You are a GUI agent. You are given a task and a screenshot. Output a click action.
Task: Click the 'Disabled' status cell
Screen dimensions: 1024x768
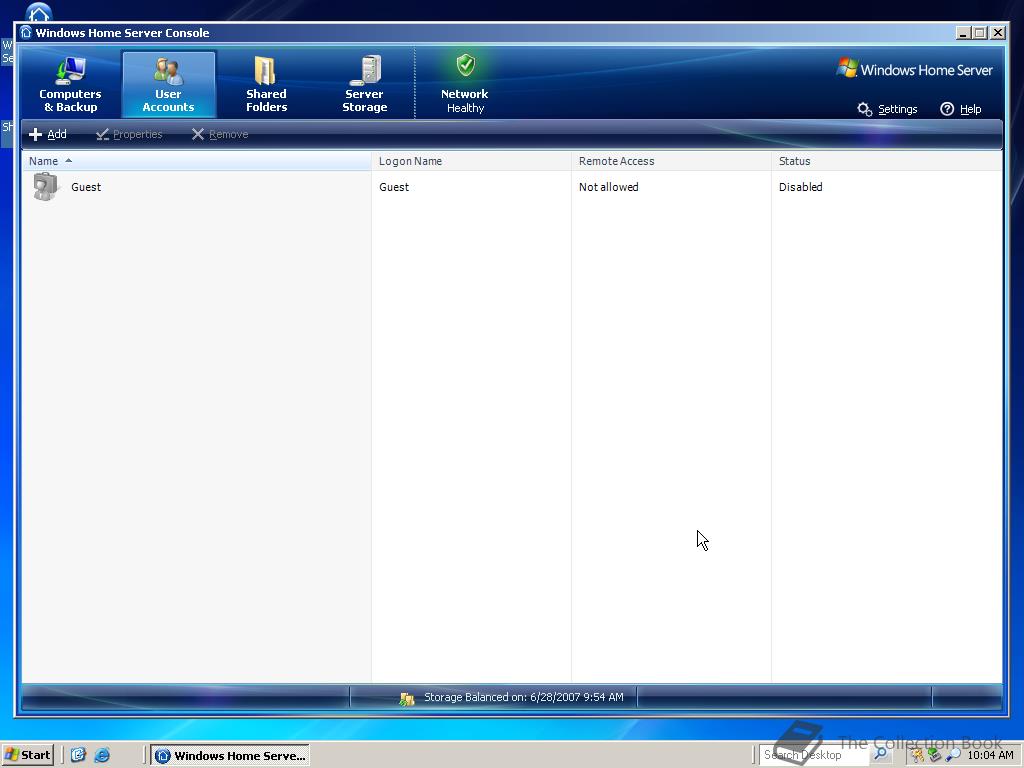point(801,187)
